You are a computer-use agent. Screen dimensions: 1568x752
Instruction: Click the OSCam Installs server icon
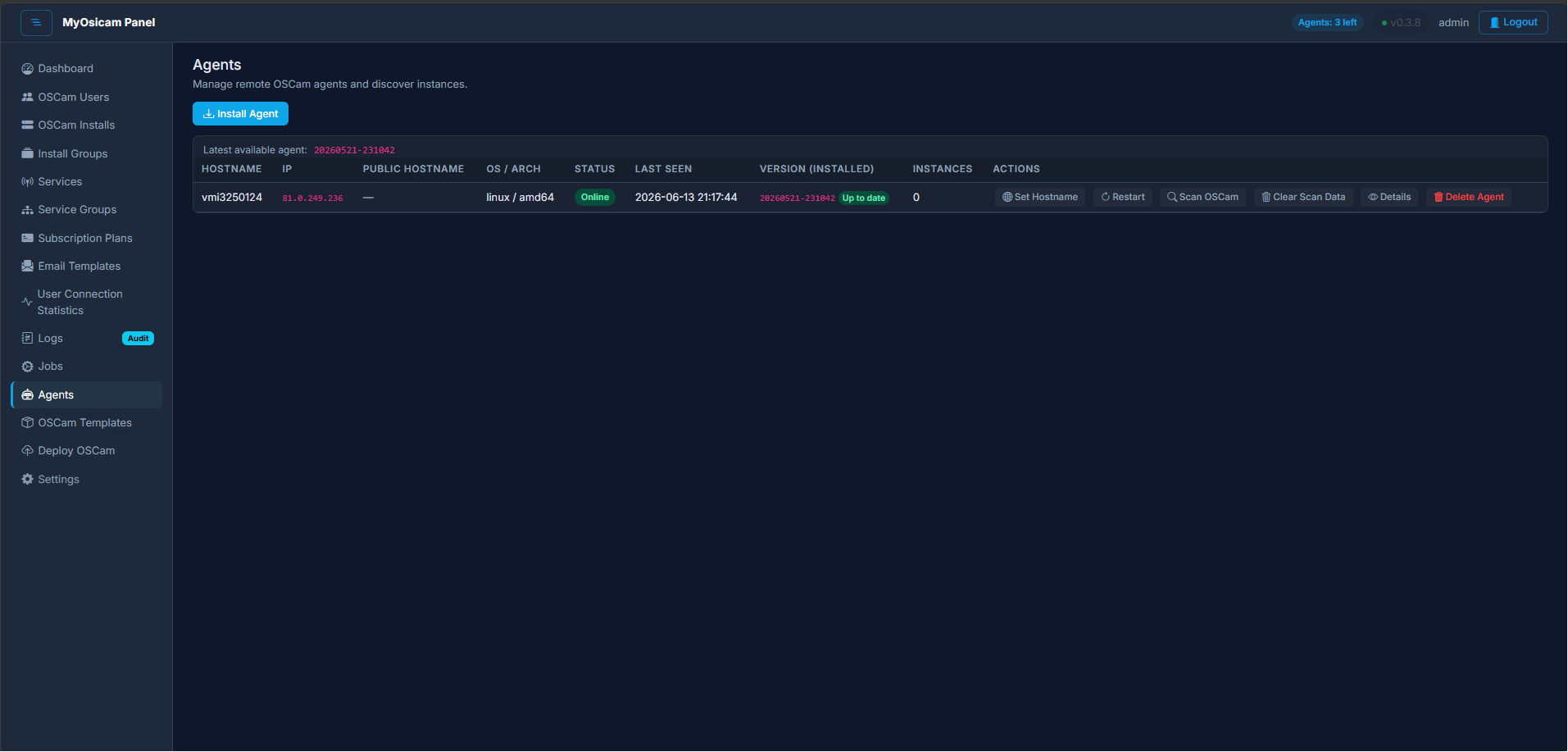27,125
